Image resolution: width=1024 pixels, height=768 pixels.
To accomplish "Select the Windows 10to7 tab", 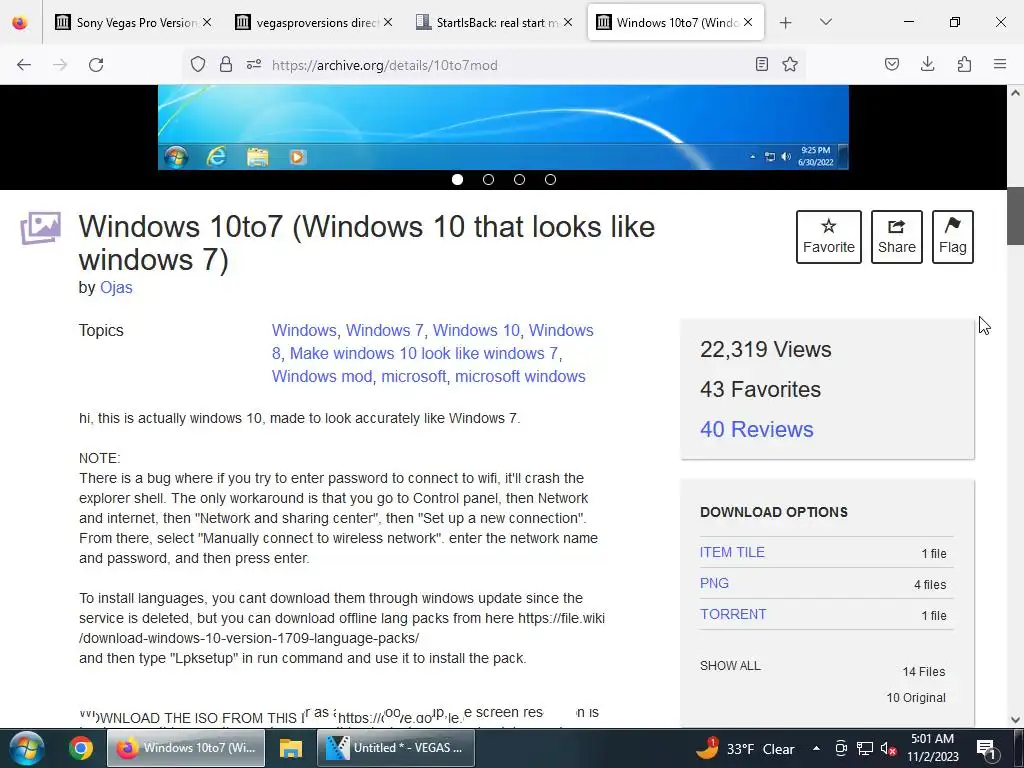I will (x=676, y=23).
